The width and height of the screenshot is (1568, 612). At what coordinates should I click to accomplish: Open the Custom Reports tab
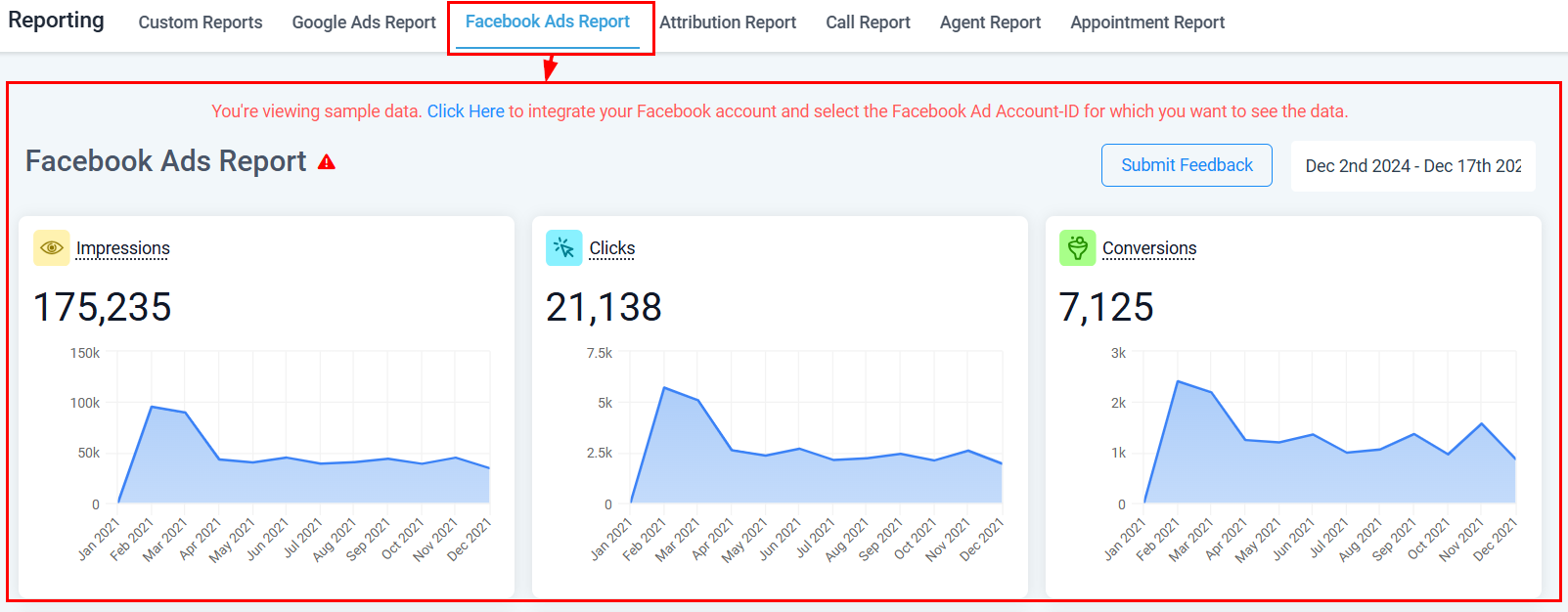(x=201, y=22)
